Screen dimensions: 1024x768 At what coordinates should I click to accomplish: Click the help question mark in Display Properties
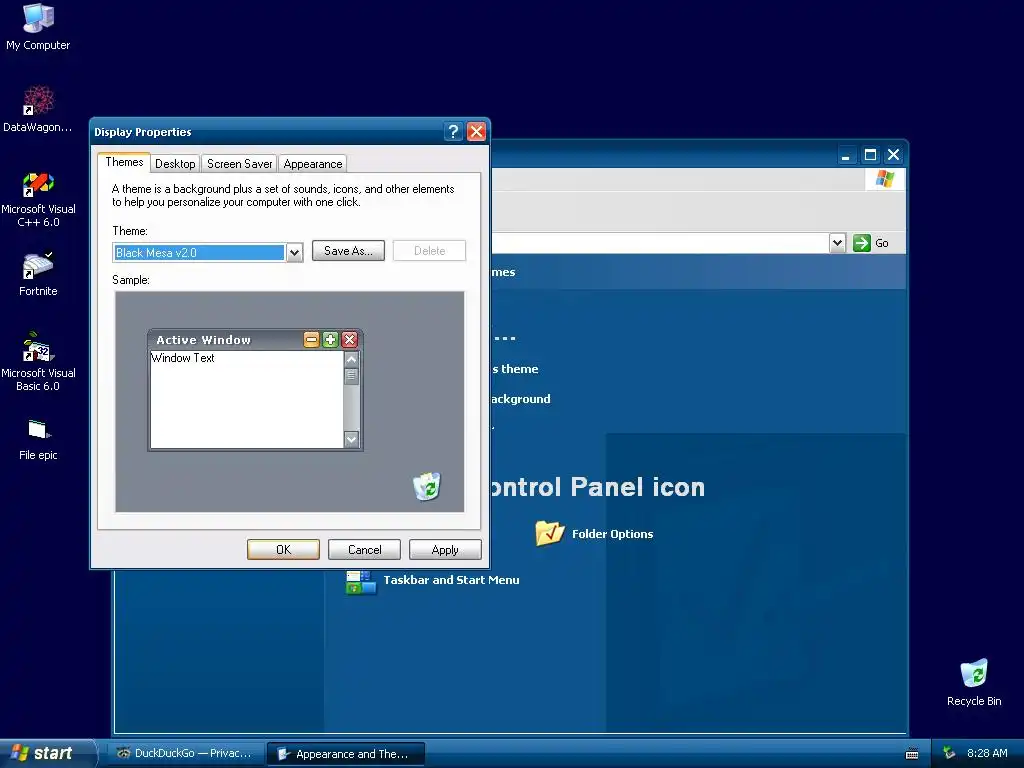click(x=453, y=132)
